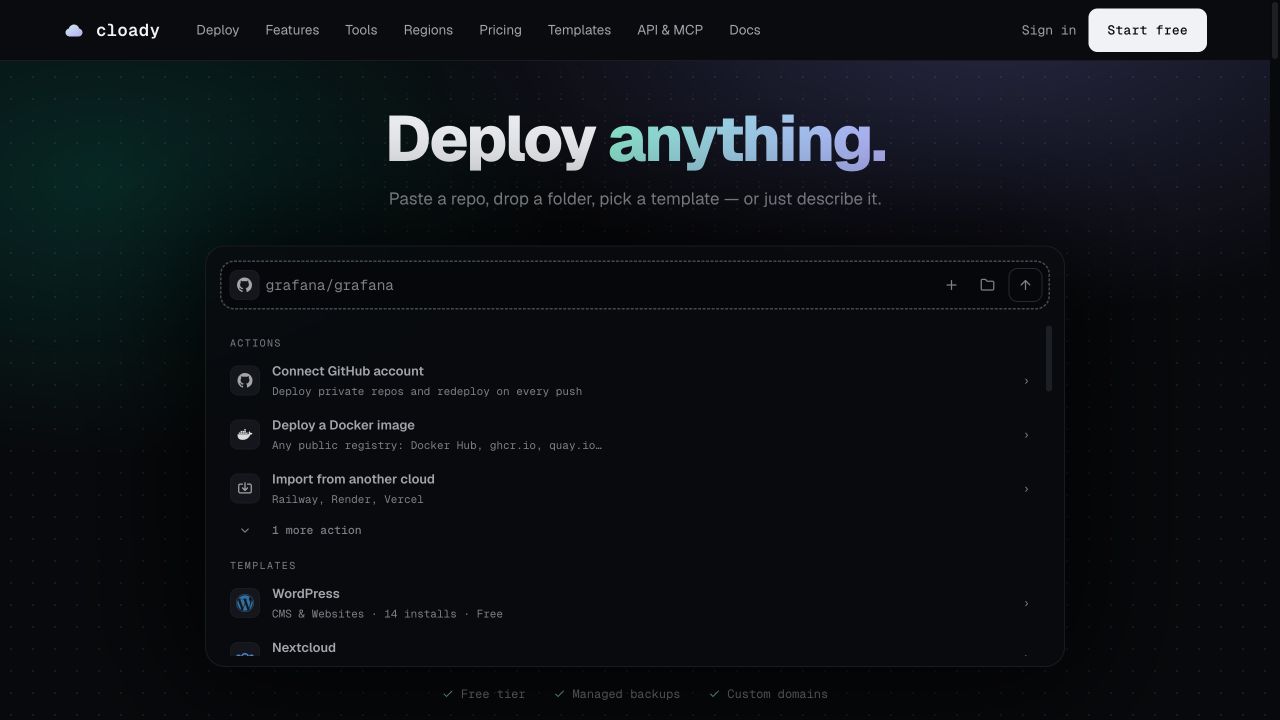Click the suggestions list scrollbar
1280x720 pixels.
[1049, 358]
